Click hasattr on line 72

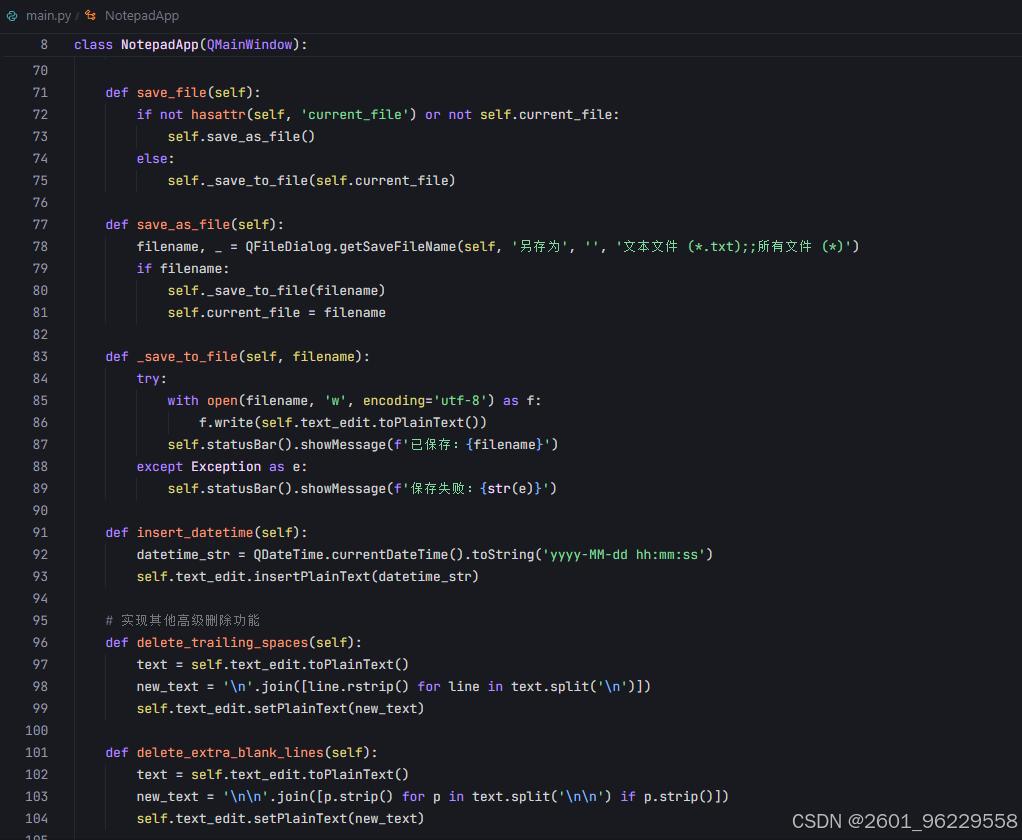[x=218, y=115]
